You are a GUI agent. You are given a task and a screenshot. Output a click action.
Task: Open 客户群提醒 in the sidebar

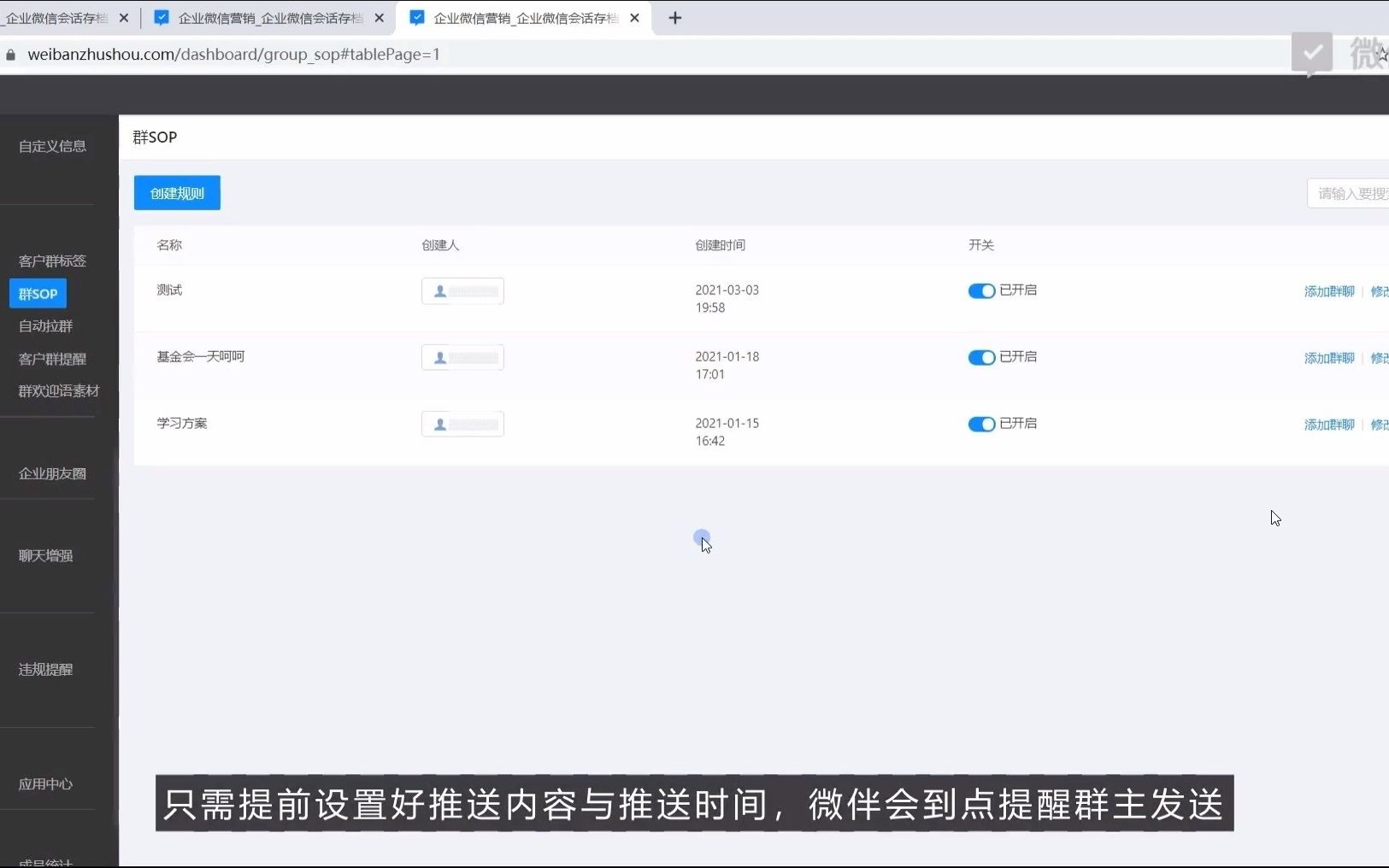(x=52, y=359)
